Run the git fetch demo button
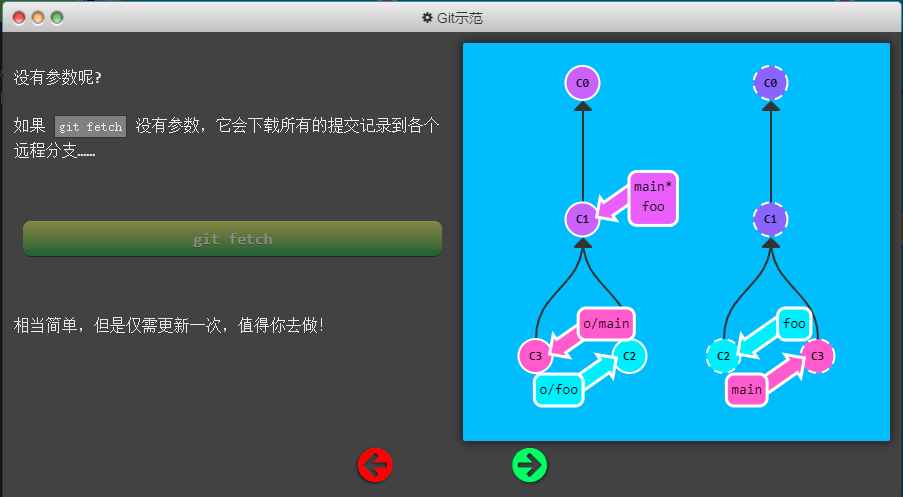Viewport: 903px width, 497px height. point(232,239)
